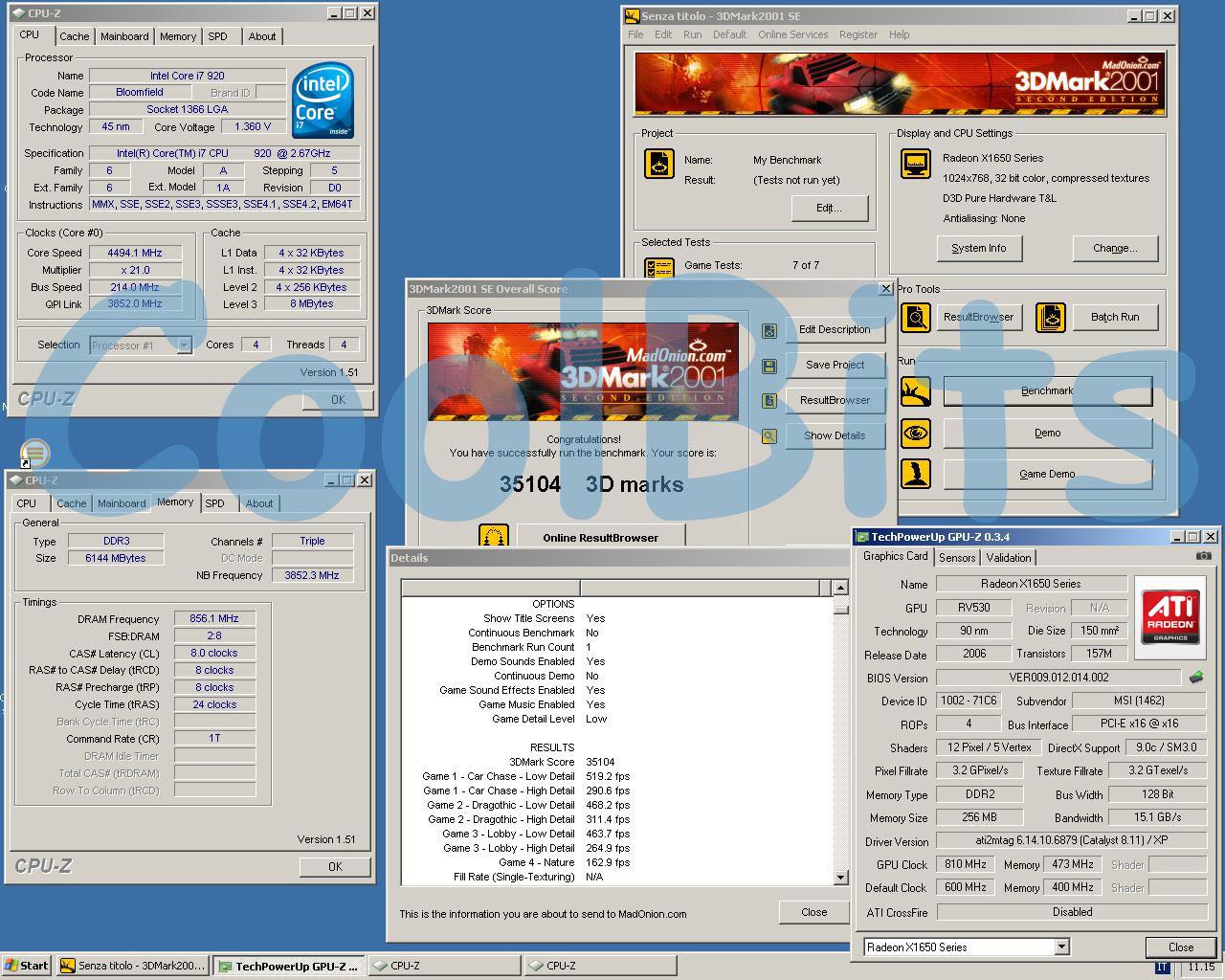Click the Details list scroll up arrow
The image size is (1225, 980).
[840, 588]
